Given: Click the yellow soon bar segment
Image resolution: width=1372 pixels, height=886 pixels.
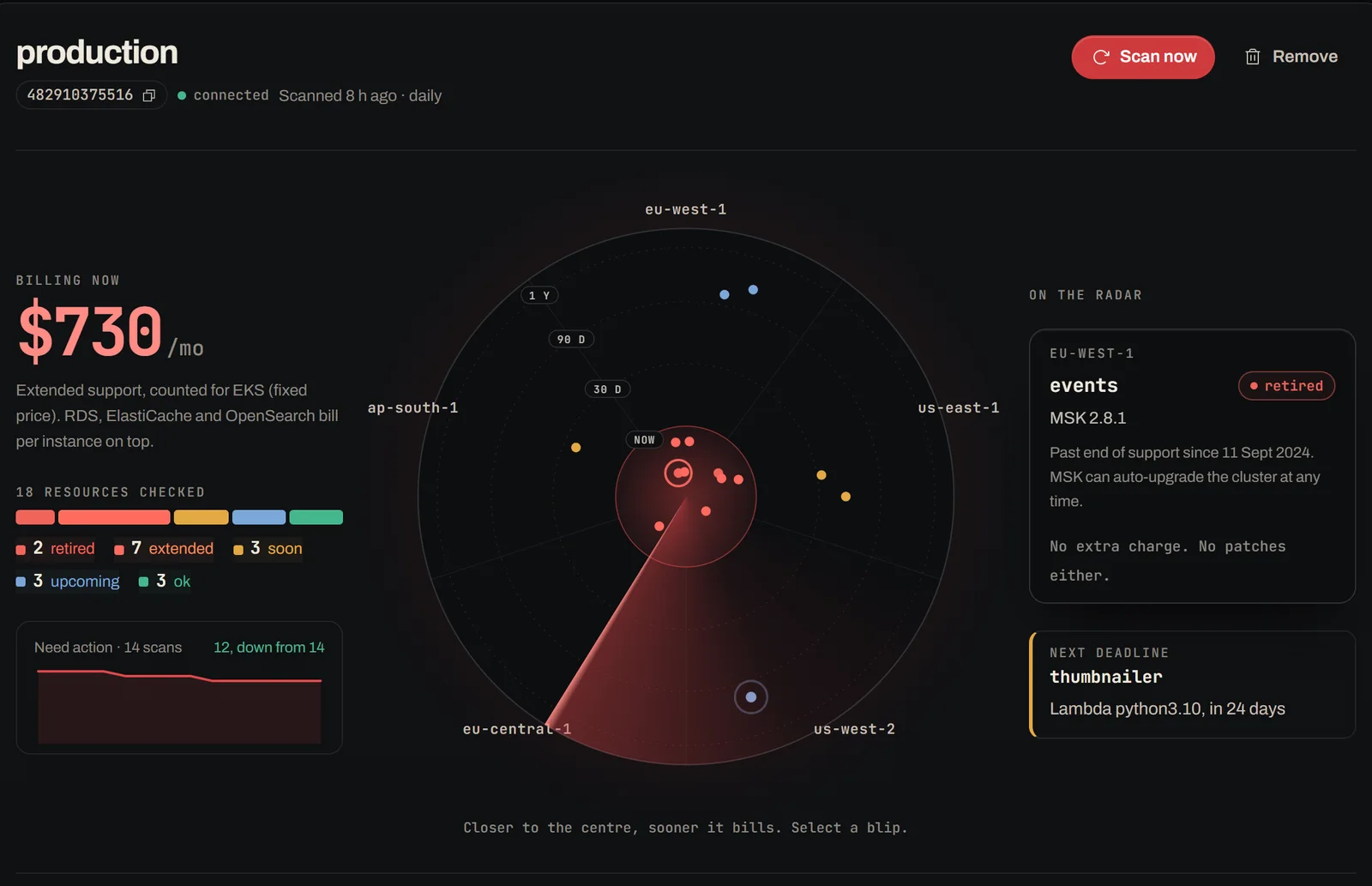Looking at the screenshot, I should coord(202,517).
